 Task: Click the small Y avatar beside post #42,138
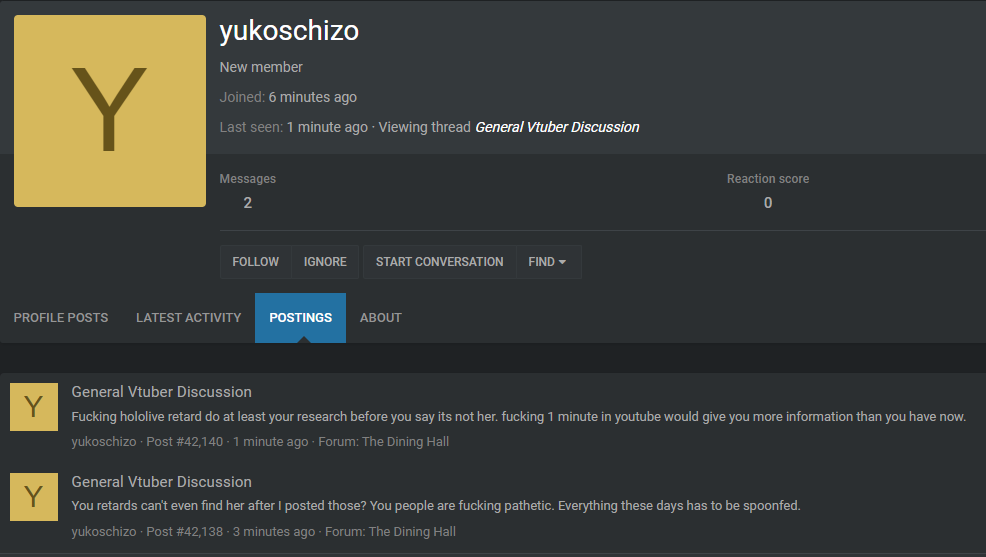(x=34, y=497)
